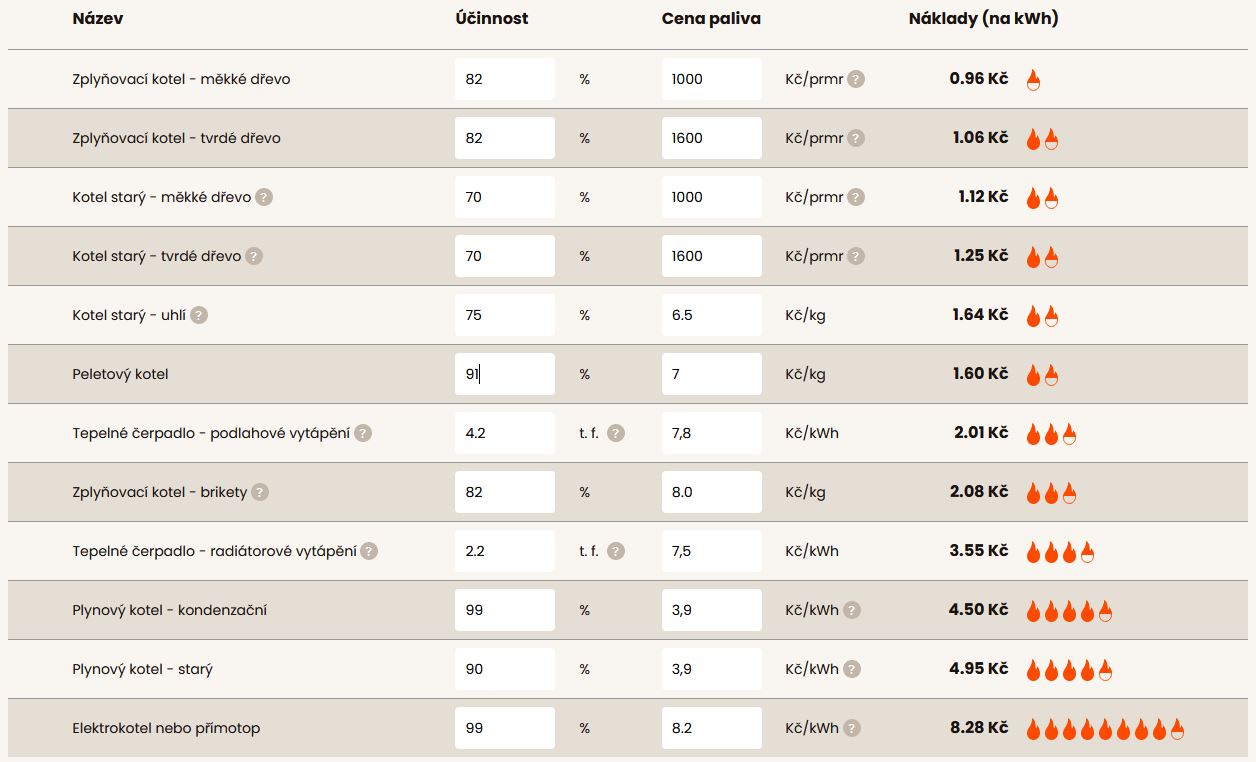Click help icon next to Zplyňovací kotel - brikety

(x=260, y=492)
